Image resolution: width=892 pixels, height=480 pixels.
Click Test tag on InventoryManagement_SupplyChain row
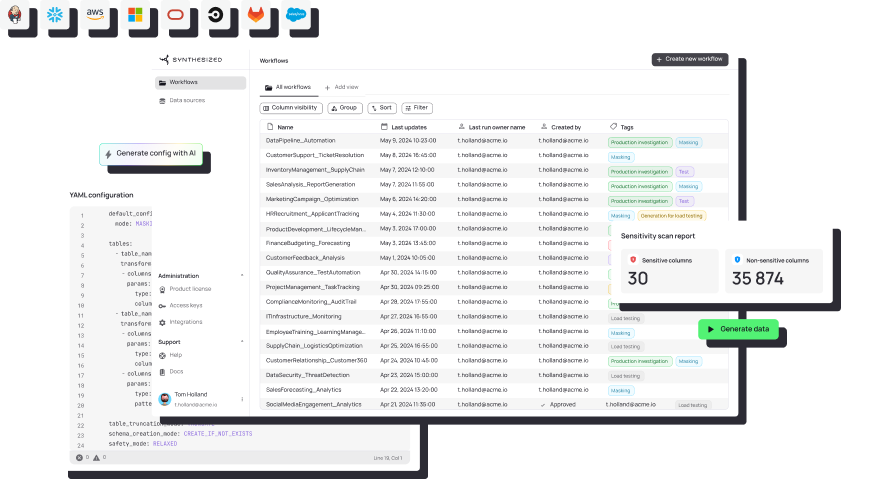click(x=684, y=172)
